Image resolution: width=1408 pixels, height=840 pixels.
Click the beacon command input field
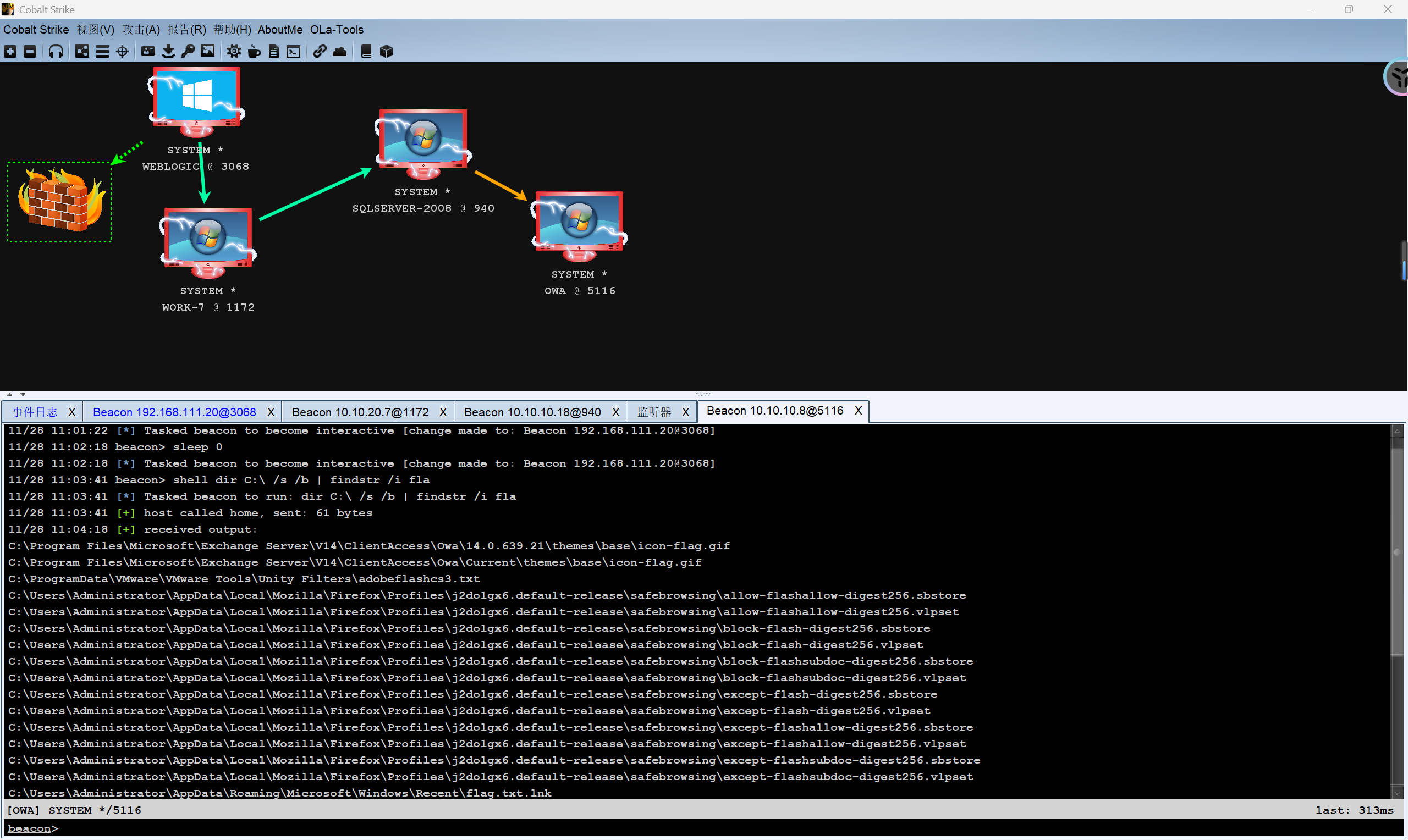point(679,828)
